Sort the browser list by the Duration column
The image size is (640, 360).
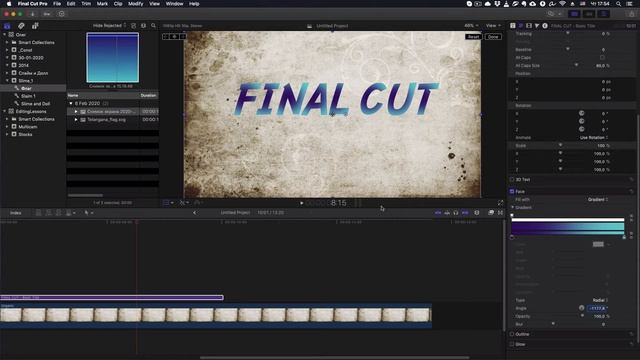pos(148,95)
